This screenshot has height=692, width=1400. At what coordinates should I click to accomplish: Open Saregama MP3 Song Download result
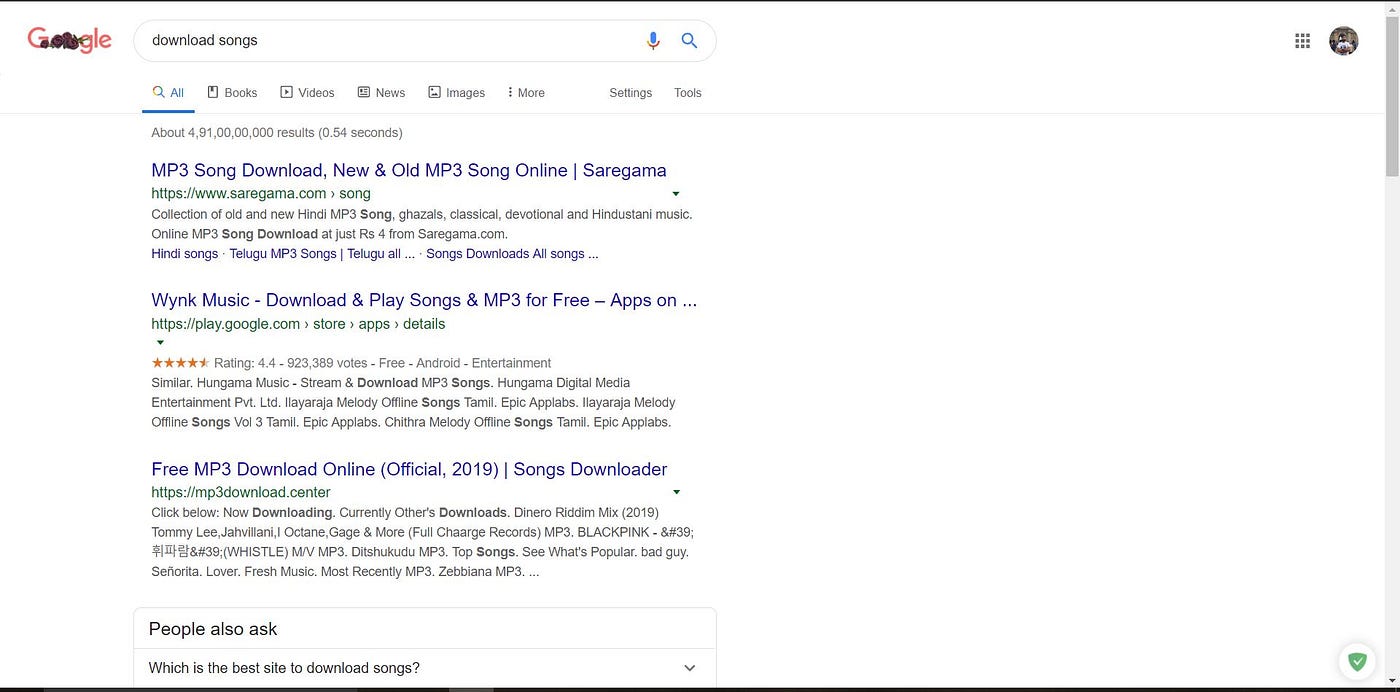[409, 170]
